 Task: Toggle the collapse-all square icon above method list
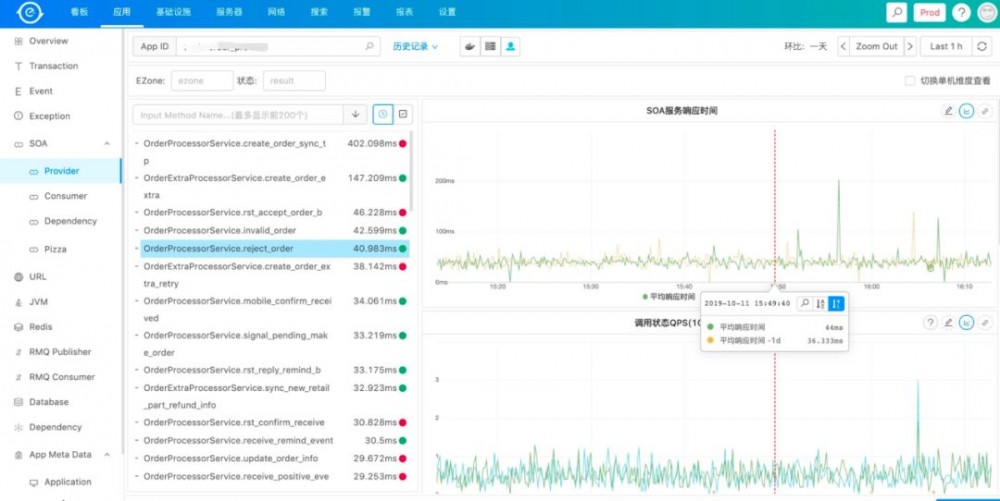[x=403, y=114]
